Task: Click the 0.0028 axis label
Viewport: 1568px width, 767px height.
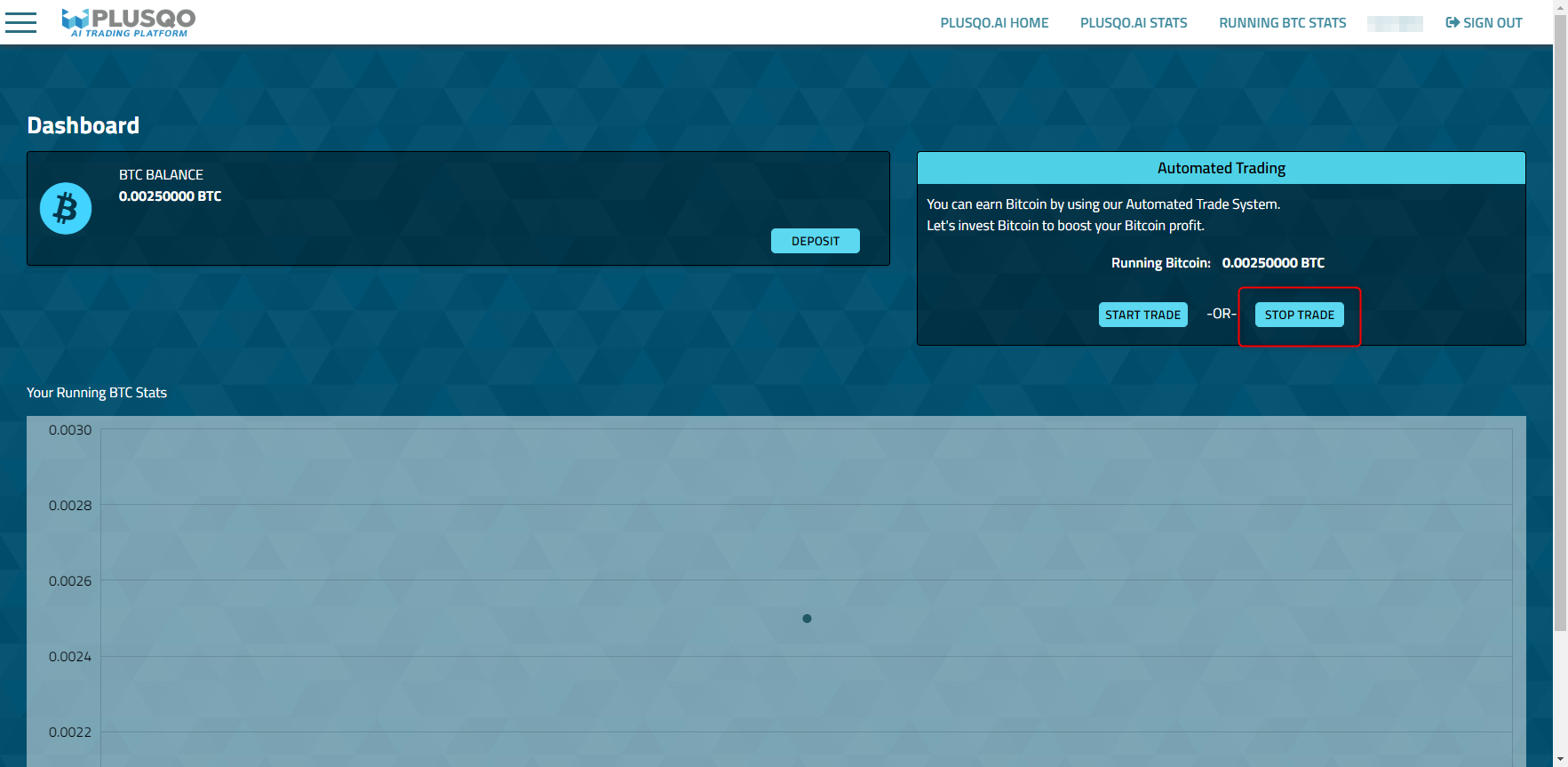Action: tap(70, 506)
